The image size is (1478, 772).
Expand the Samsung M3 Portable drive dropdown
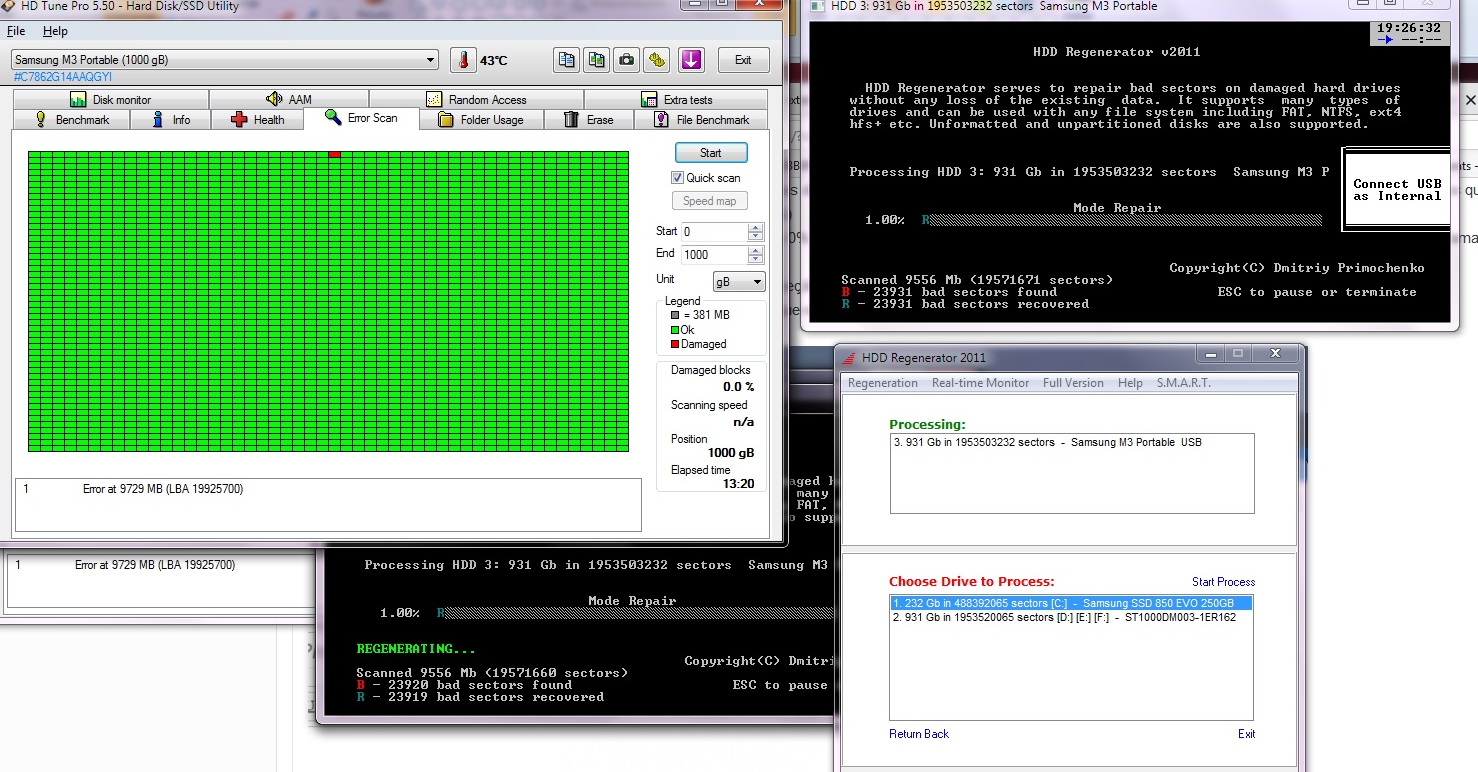tap(430, 60)
